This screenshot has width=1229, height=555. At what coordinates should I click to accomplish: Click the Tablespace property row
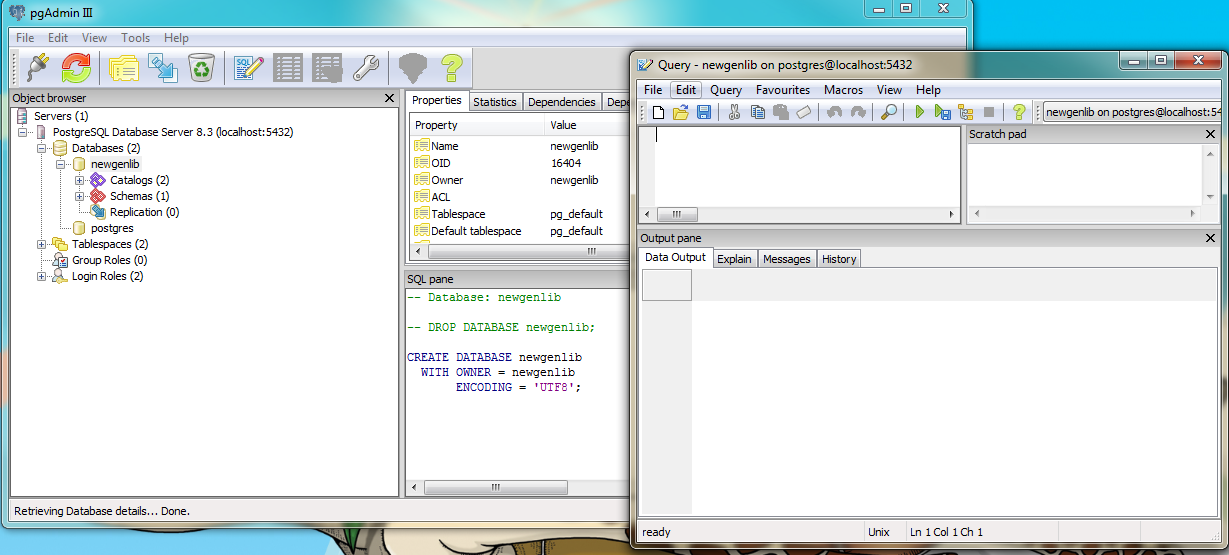520,214
